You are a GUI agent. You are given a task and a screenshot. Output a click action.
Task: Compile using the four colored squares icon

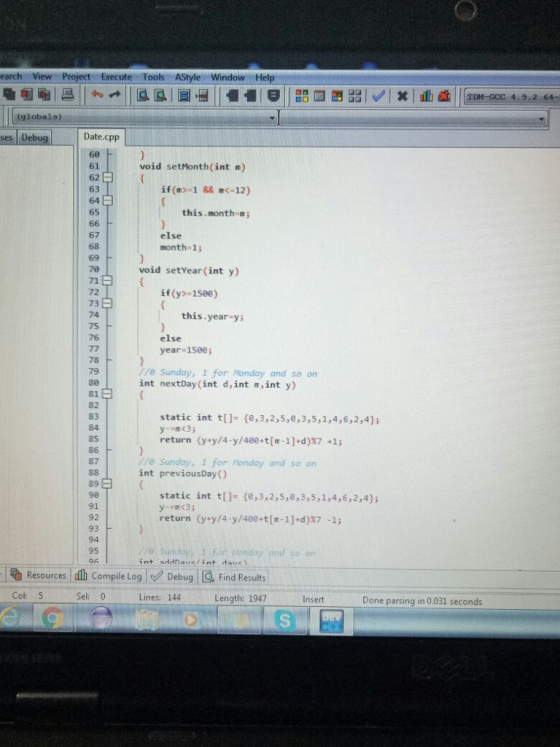[302, 96]
